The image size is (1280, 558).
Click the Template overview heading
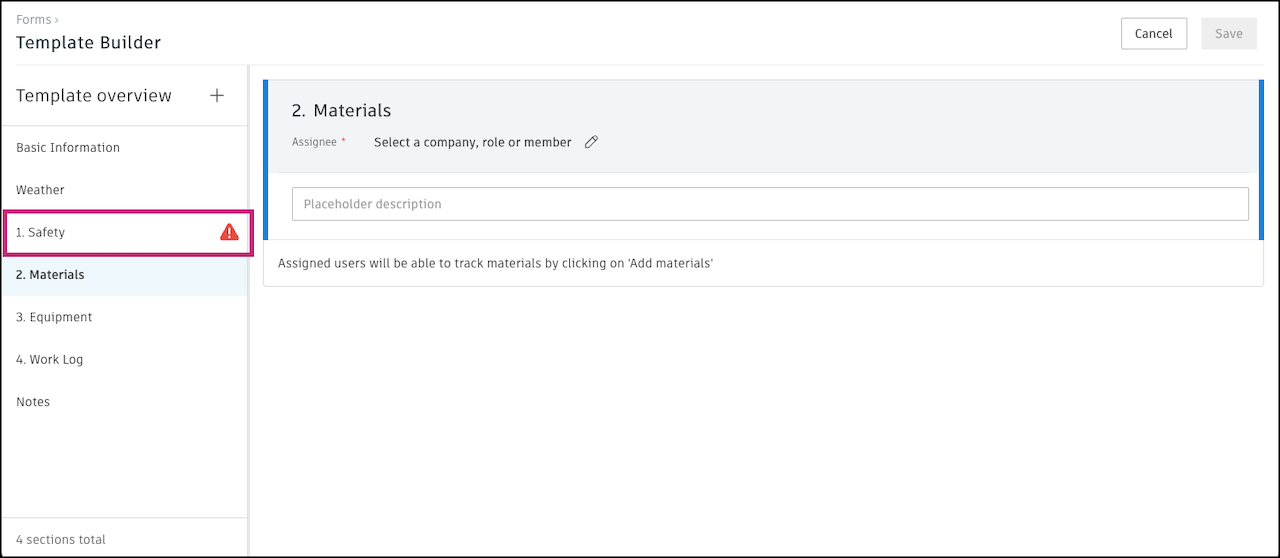pos(94,96)
